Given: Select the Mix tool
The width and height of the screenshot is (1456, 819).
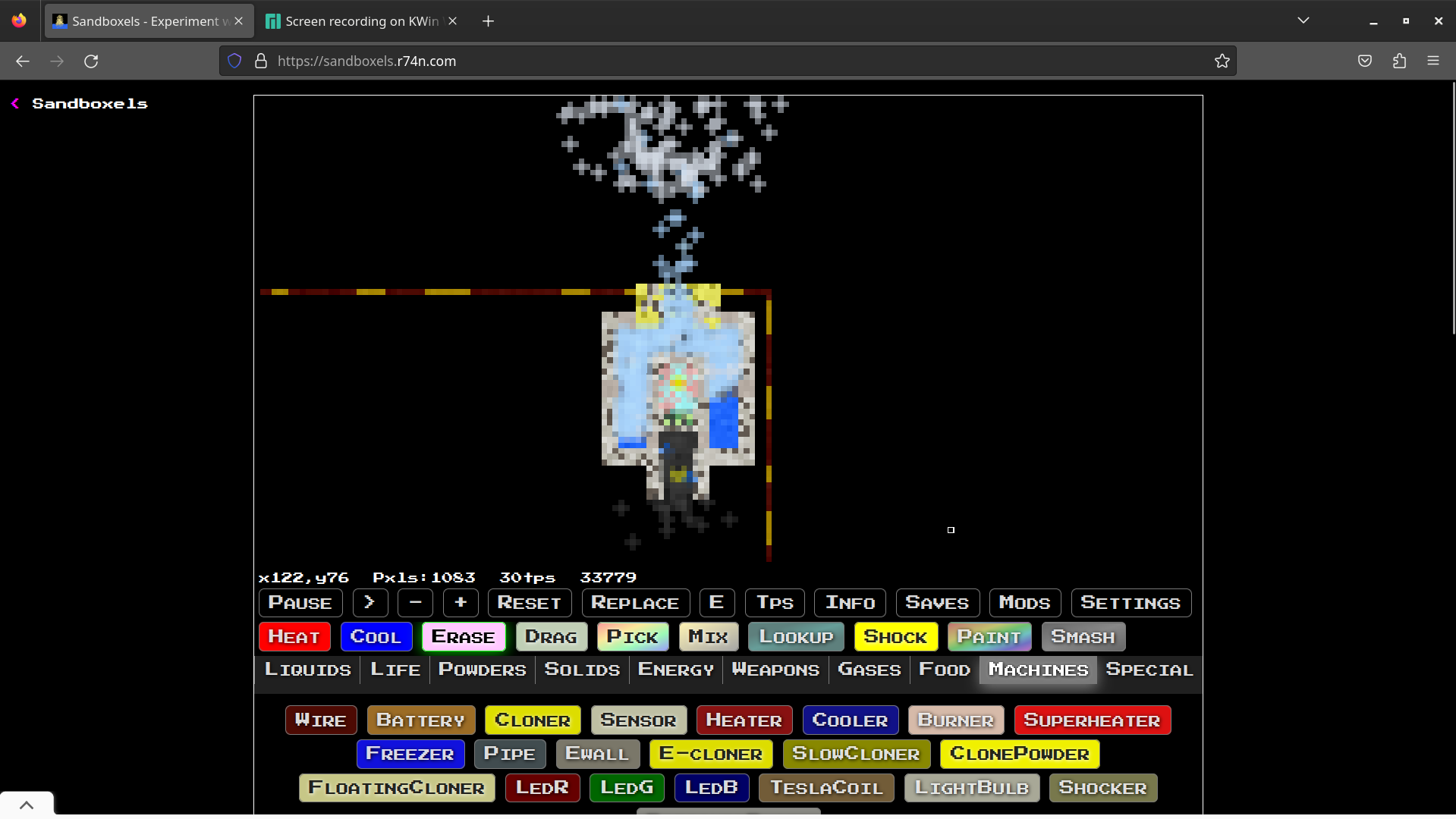Looking at the screenshot, I should 709,637.
